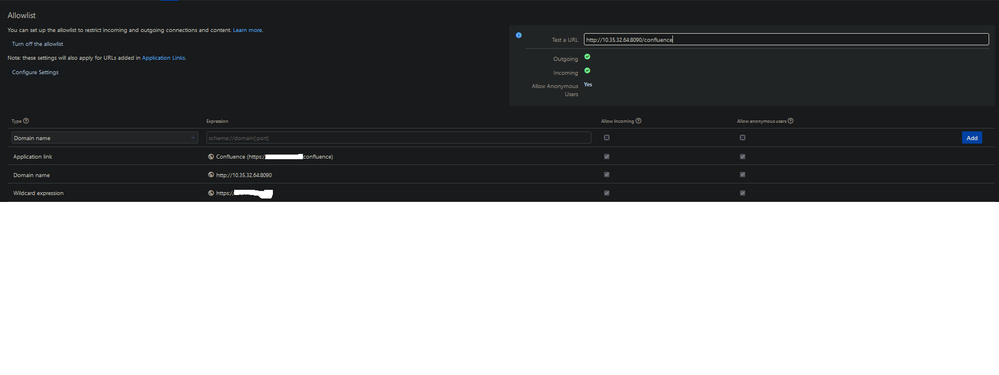Click the Incoming green check status icon
The width and height of the screenshot is (999, 375).
point(587,71)
